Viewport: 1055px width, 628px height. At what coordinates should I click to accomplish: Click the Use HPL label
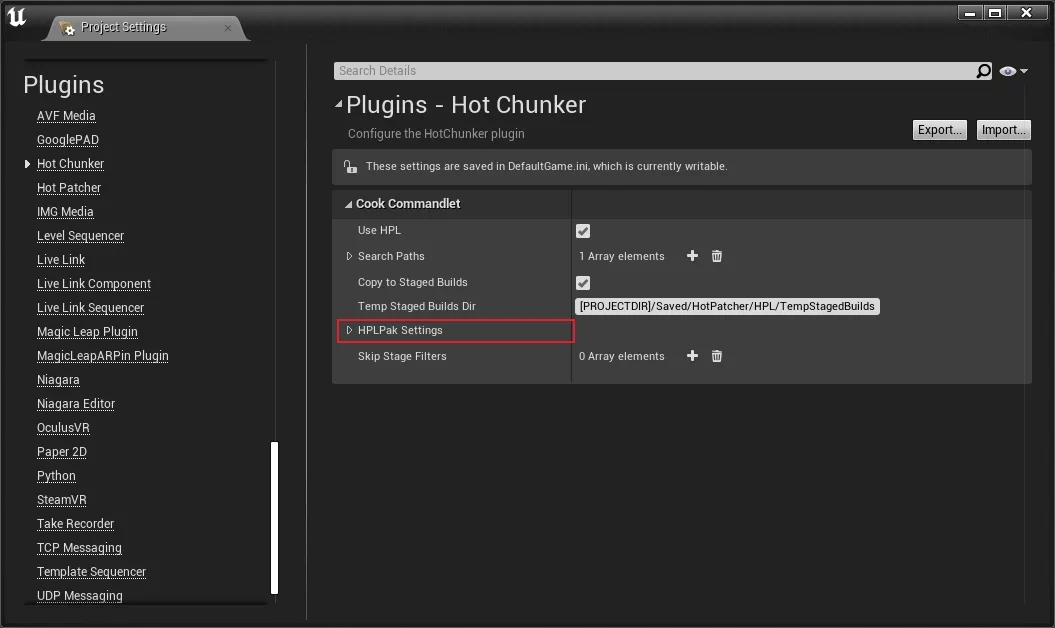coord(379,230)
